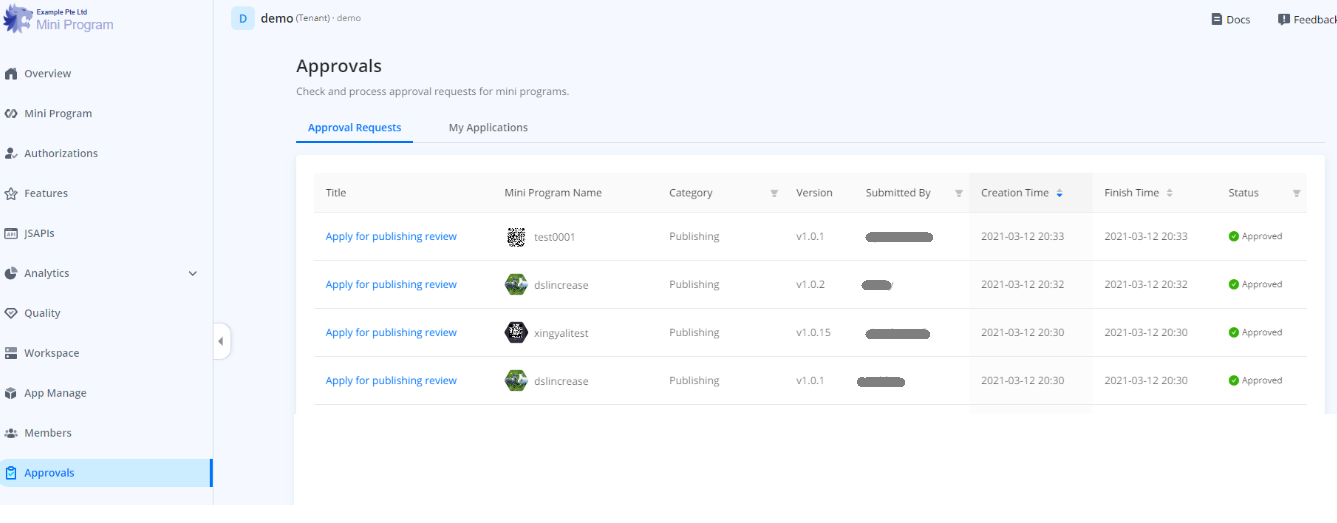Click the App Manage box icon

(11, 394)
